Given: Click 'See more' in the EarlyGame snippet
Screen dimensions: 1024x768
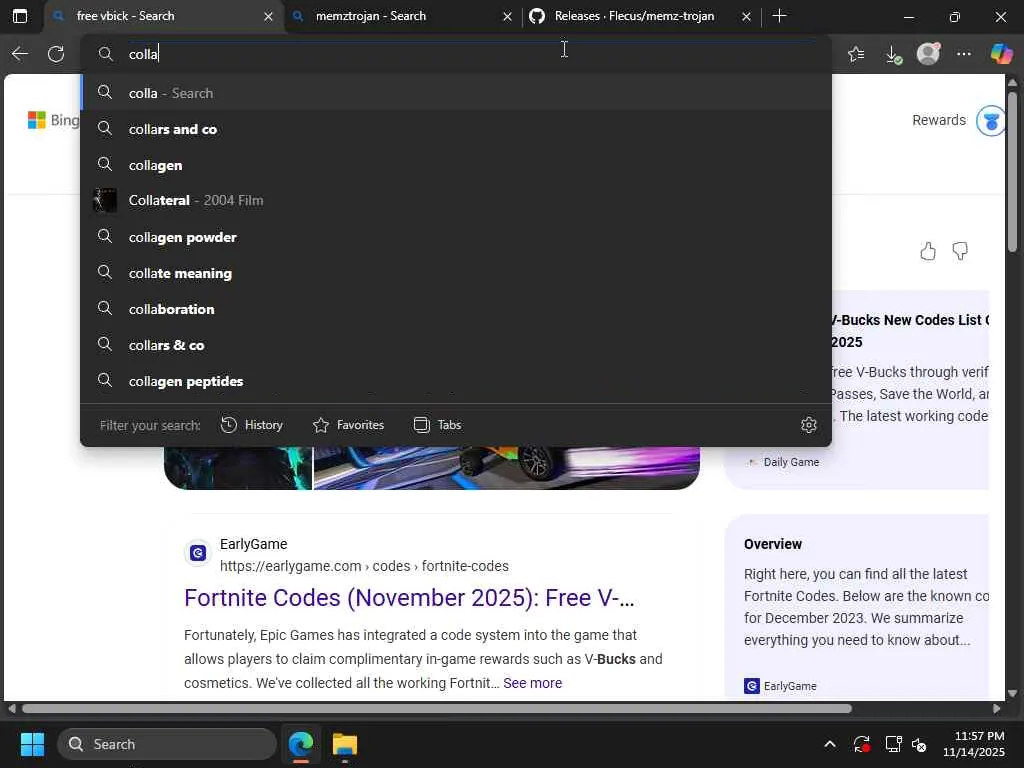Looking at the screenshot, I should [532, 683].
